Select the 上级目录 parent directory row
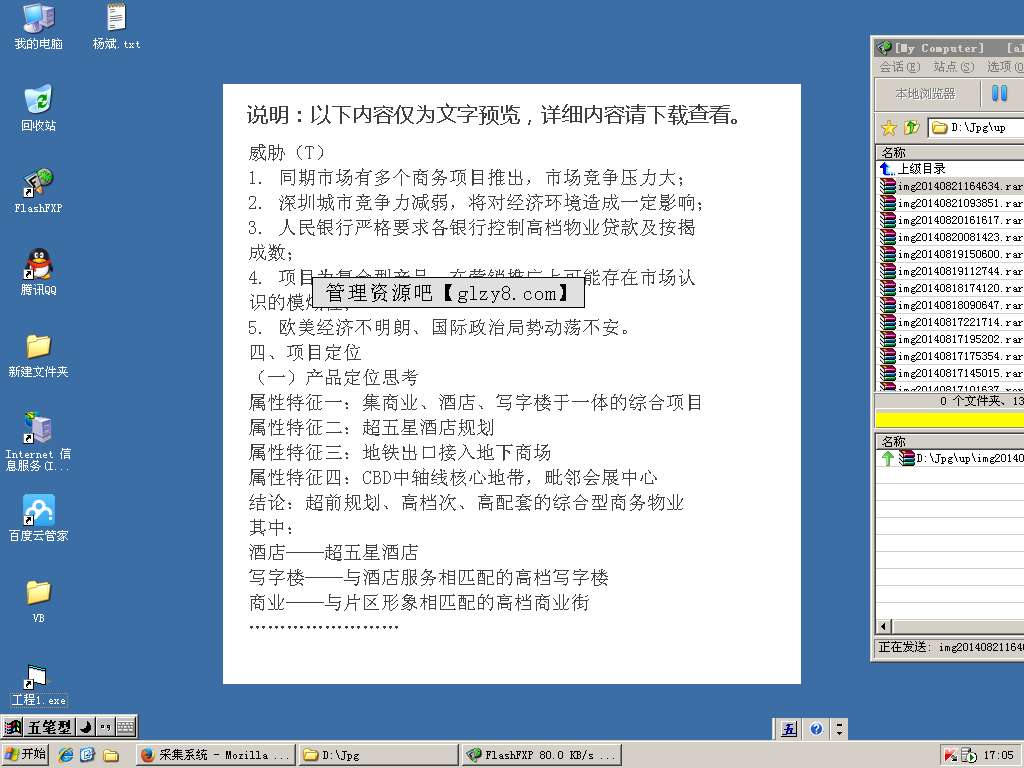The height and width of the screenshot is (768, 1024). click(950, 168)
